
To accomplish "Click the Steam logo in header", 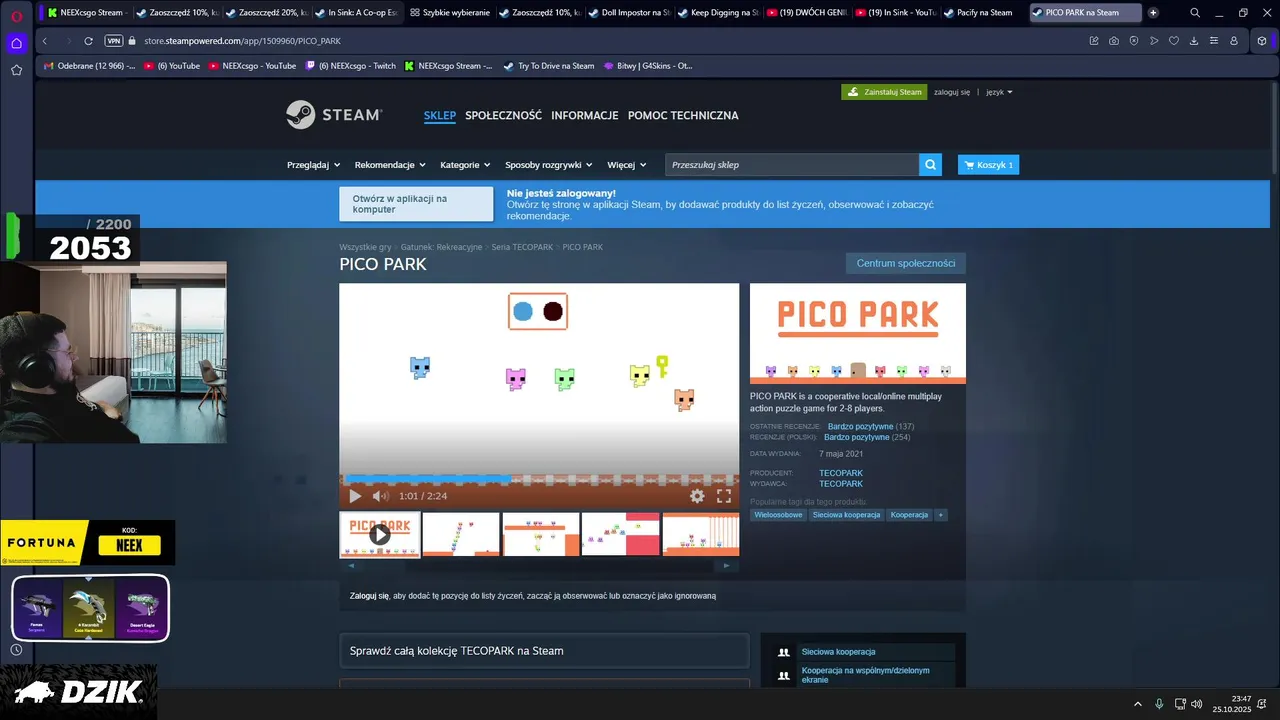I will pos(333,115).
